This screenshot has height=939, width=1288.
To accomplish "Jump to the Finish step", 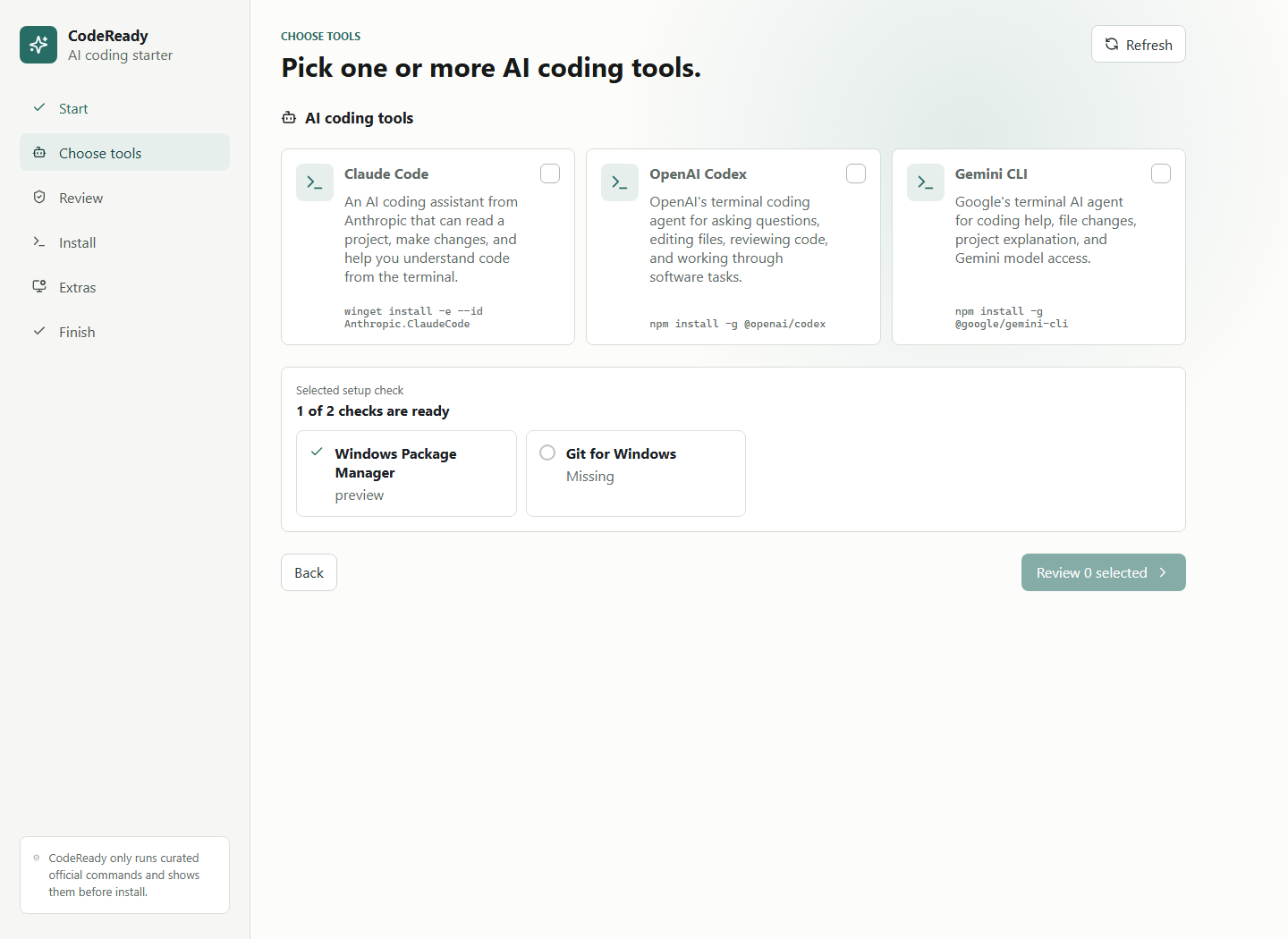I will [124, 332].
